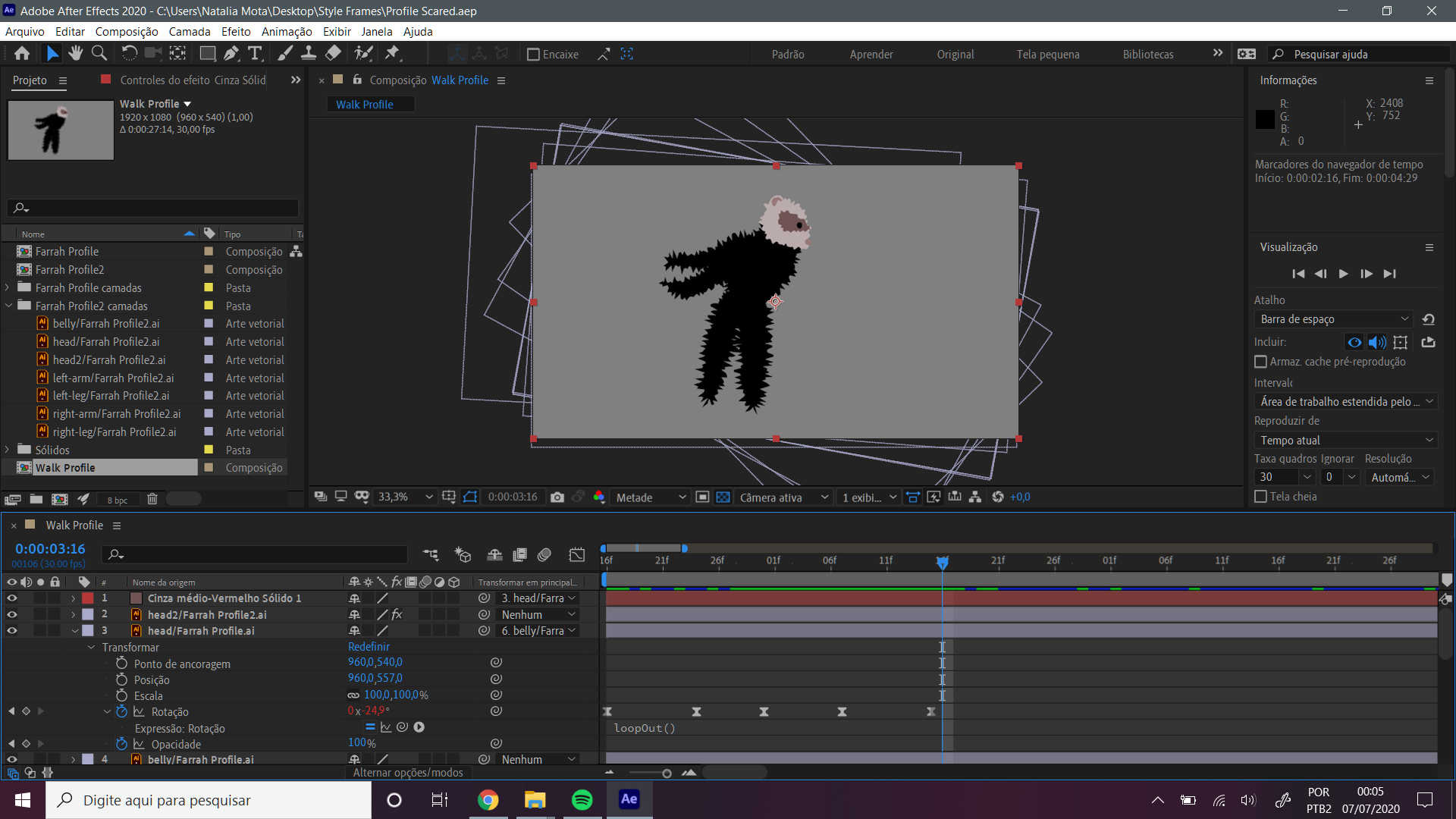Click the delete trash icon in Project panel

[152, 499]
